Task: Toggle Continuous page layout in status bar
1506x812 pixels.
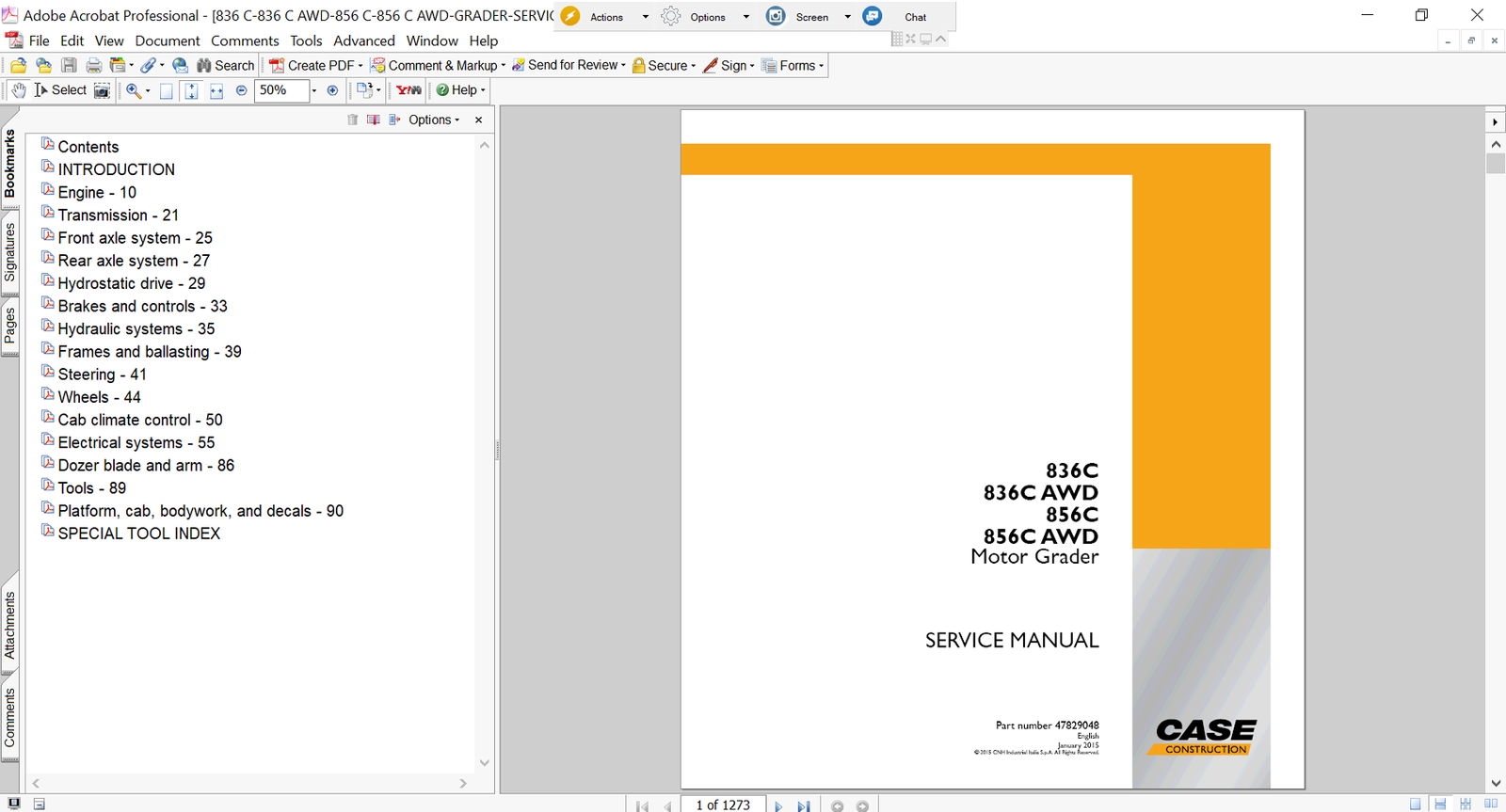Action: (x=1440, y=804)
